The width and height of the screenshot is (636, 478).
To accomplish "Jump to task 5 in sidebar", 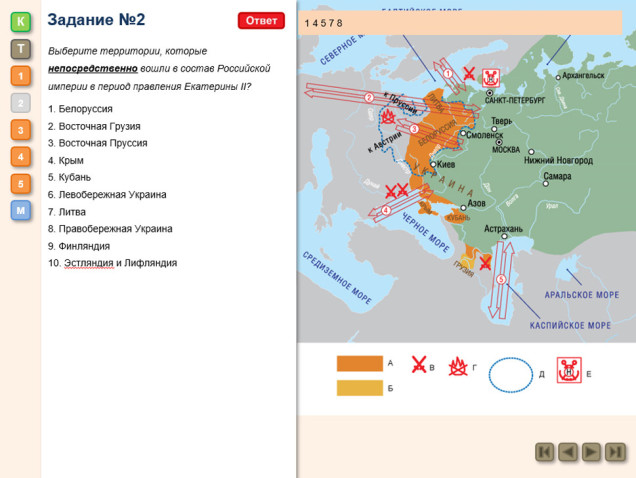I will (20, 183).
